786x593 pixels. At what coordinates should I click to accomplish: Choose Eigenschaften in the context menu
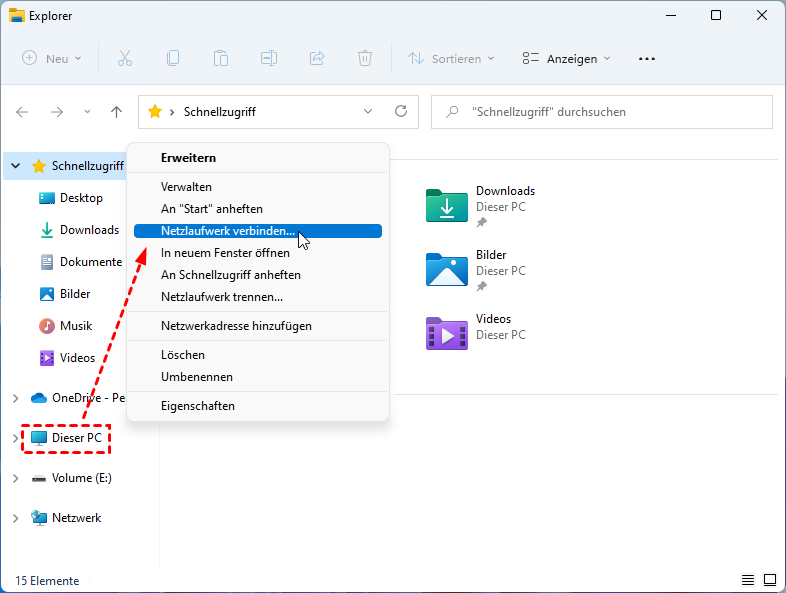(x=198, y=406)
